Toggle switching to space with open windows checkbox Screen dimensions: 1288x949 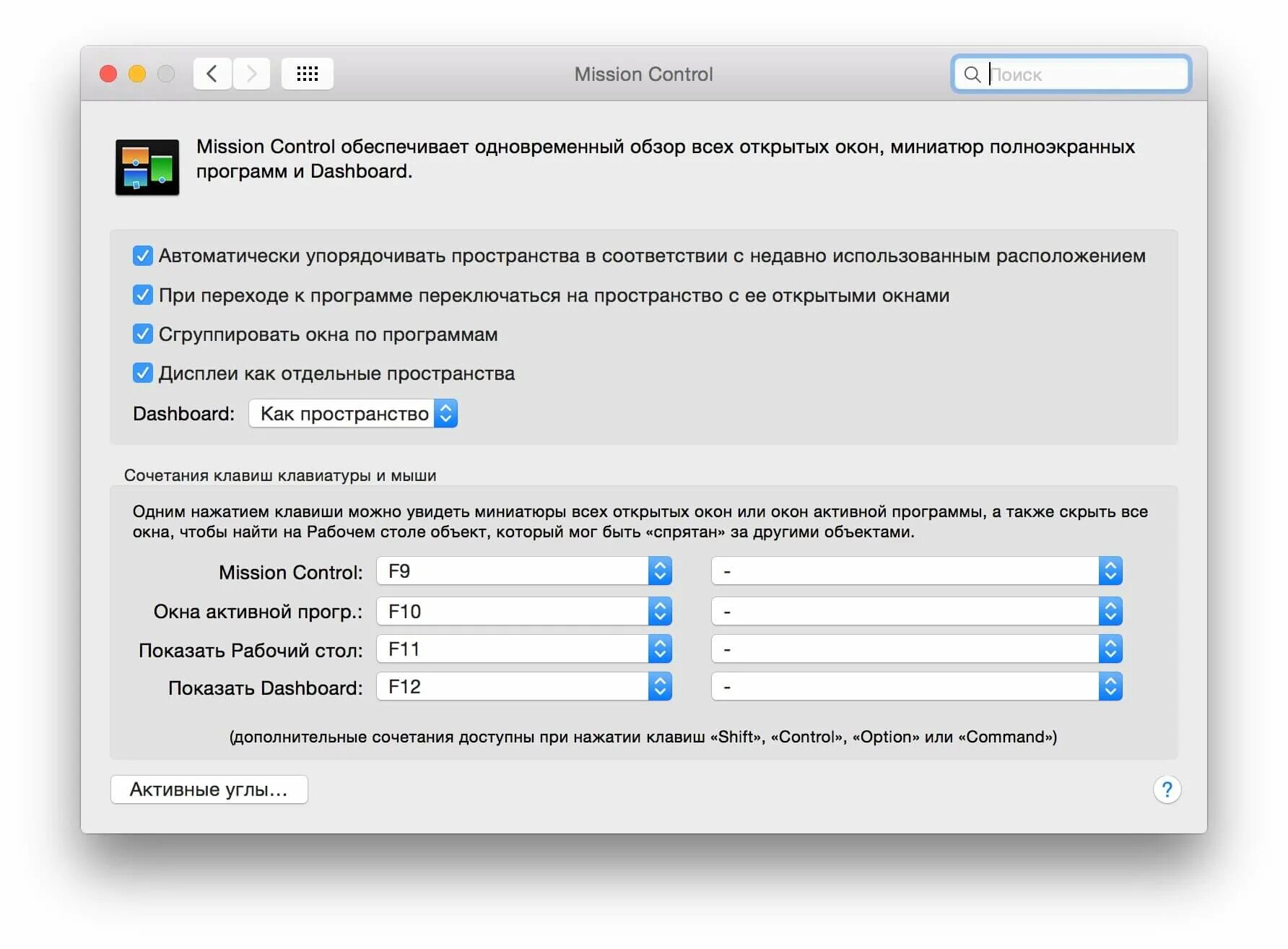click(142, 295)
